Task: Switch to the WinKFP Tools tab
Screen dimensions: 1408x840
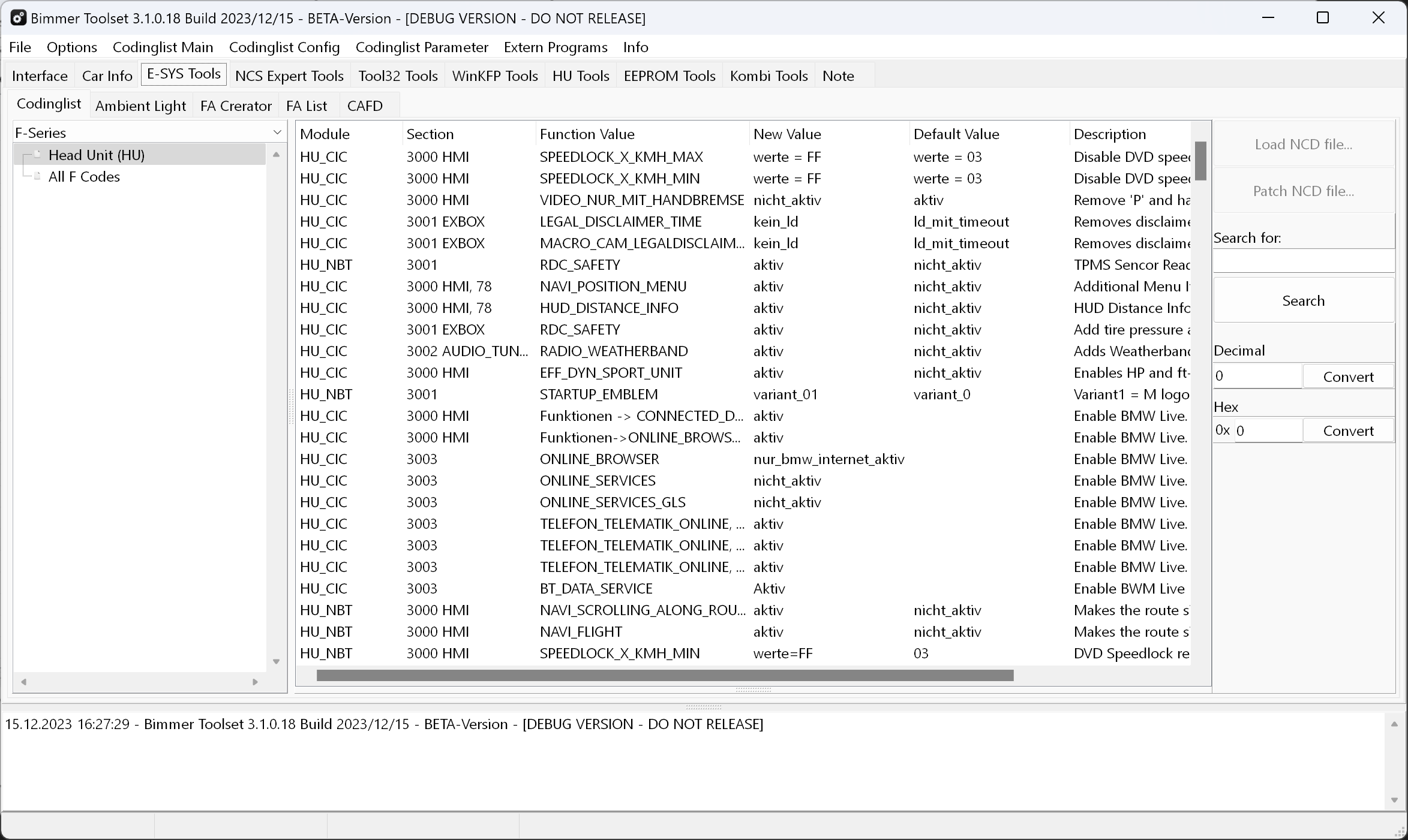Action: (x=495, y=76)
